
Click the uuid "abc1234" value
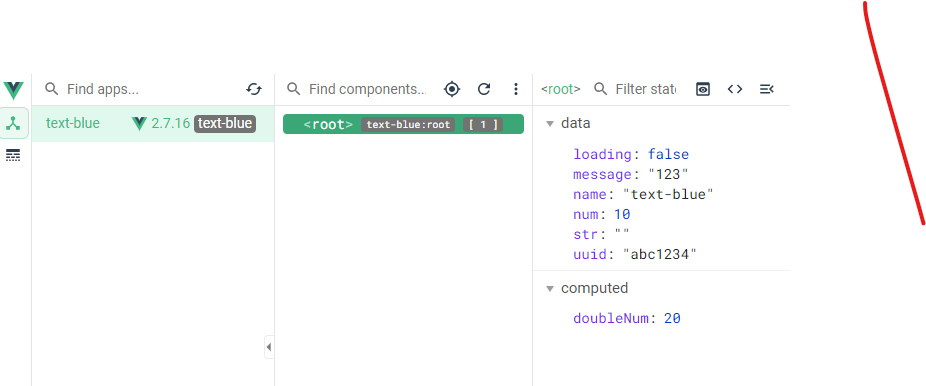(660, 254)
